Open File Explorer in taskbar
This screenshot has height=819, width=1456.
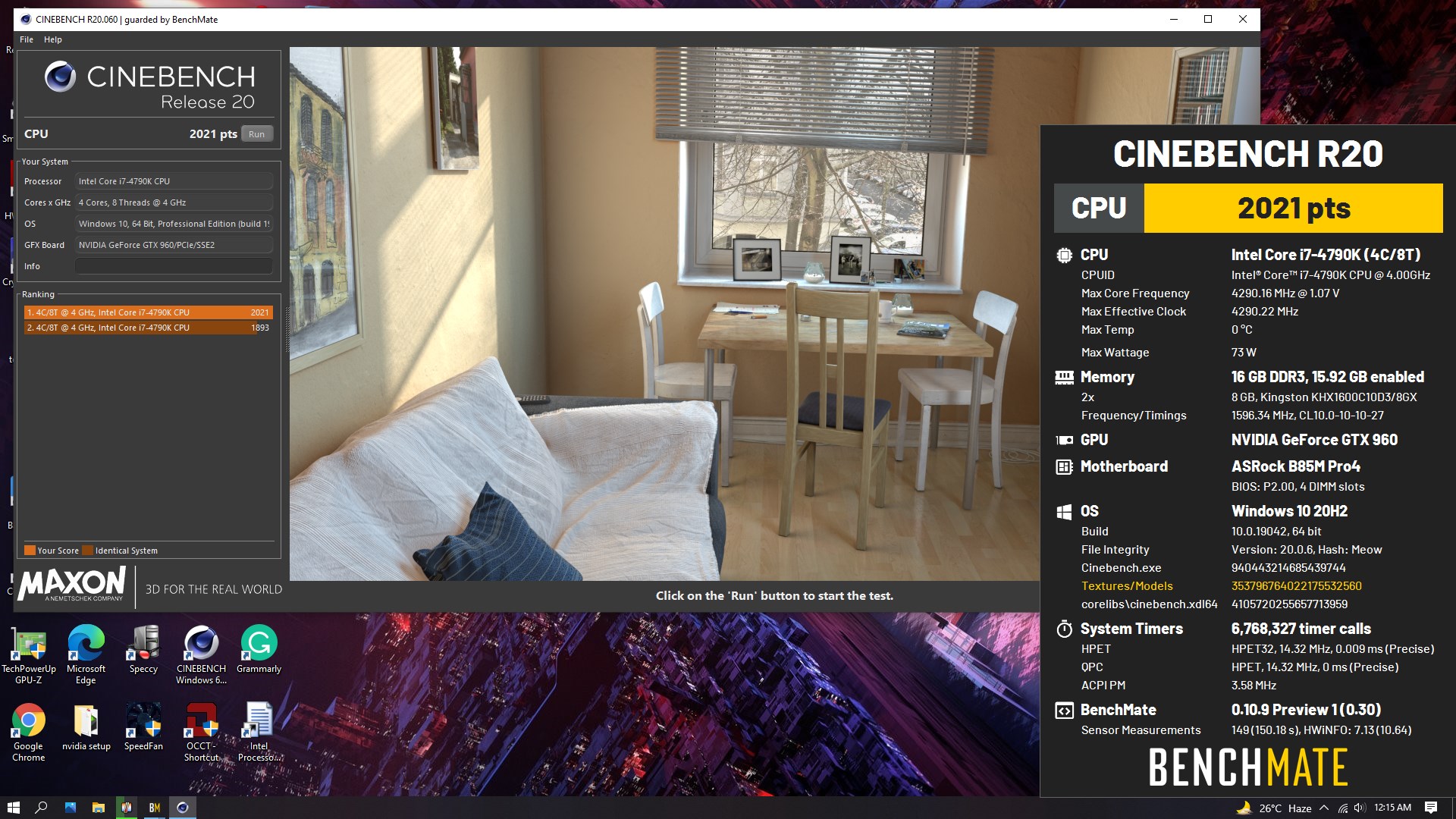(x=98, y=808)
